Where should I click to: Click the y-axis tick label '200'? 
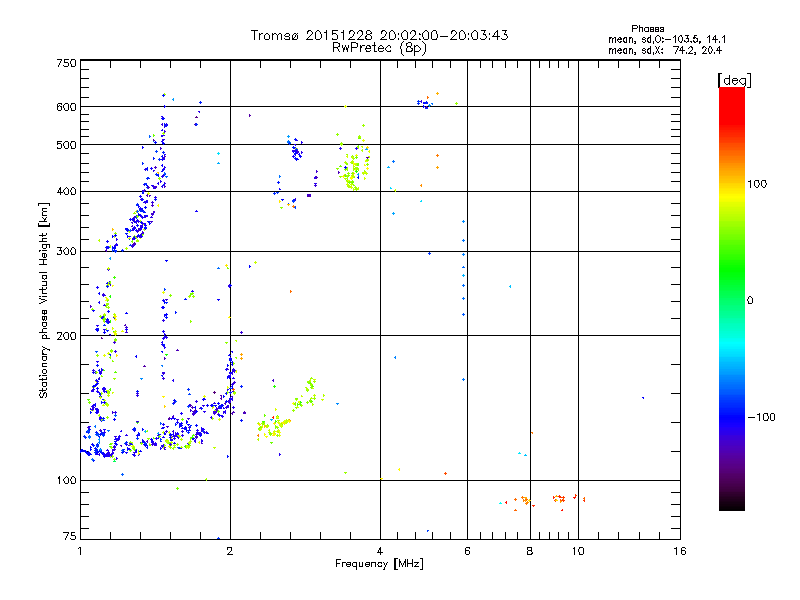pos(66,336)
